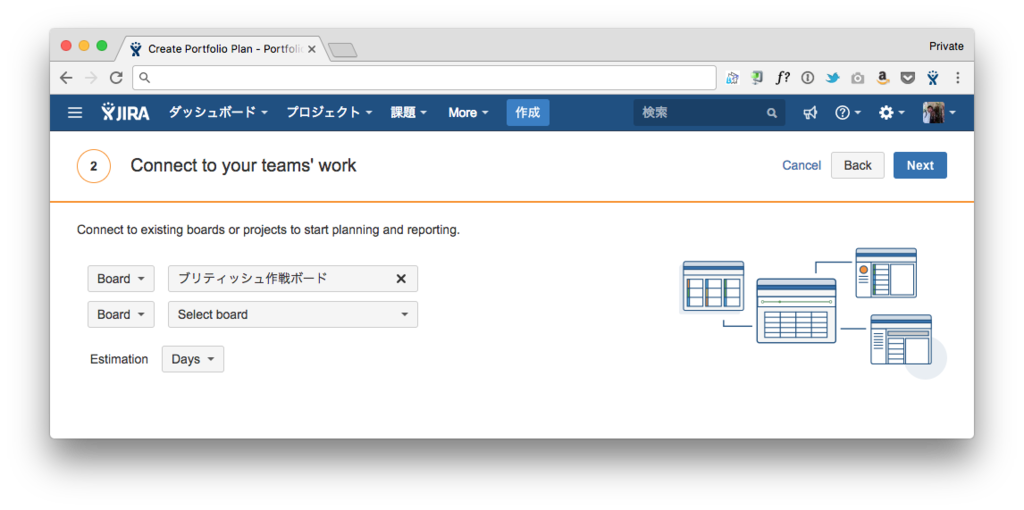Open the browser three-dot menu

click(x=957, y=78)
